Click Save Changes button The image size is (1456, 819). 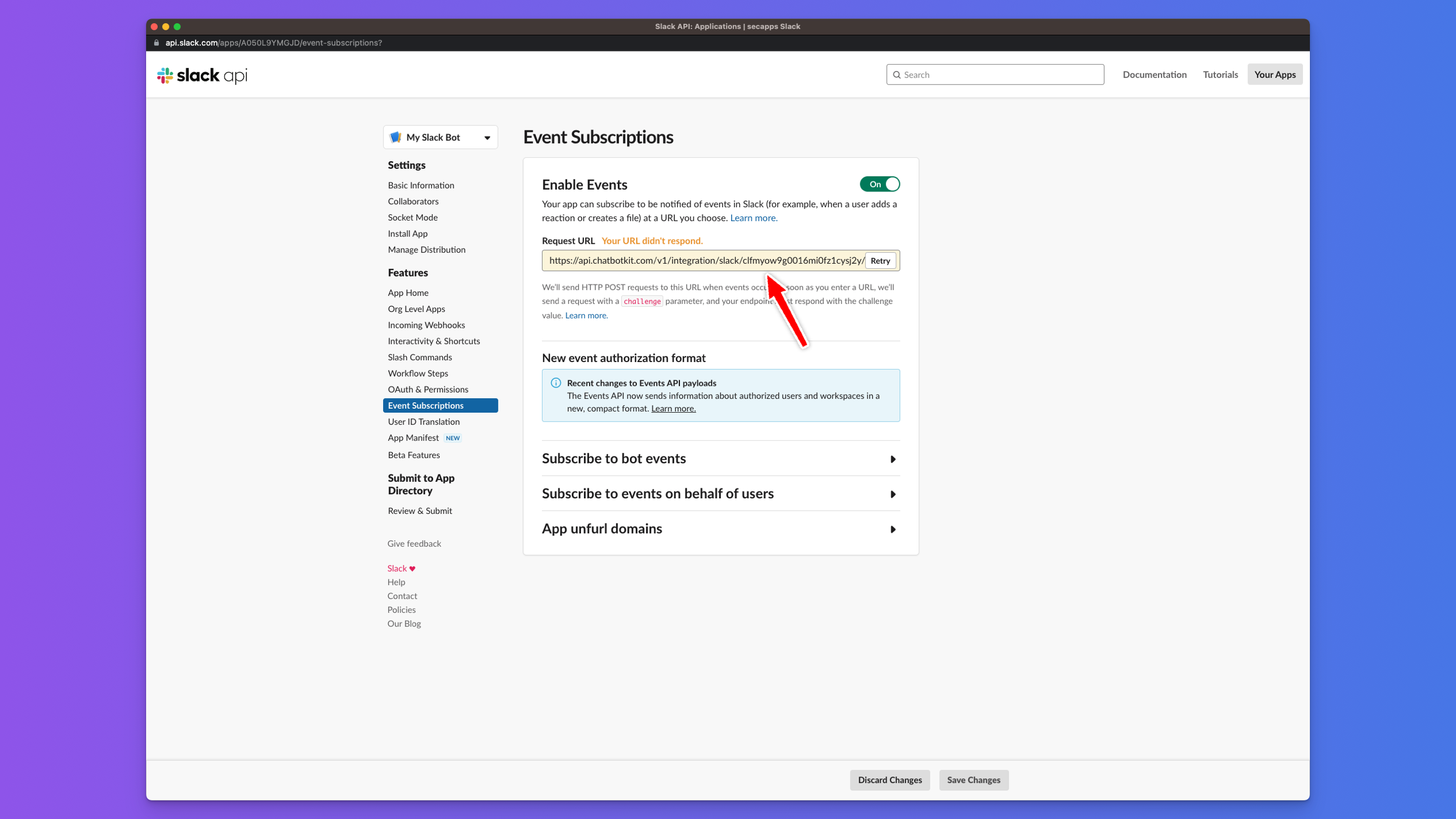tap(973, 780)
